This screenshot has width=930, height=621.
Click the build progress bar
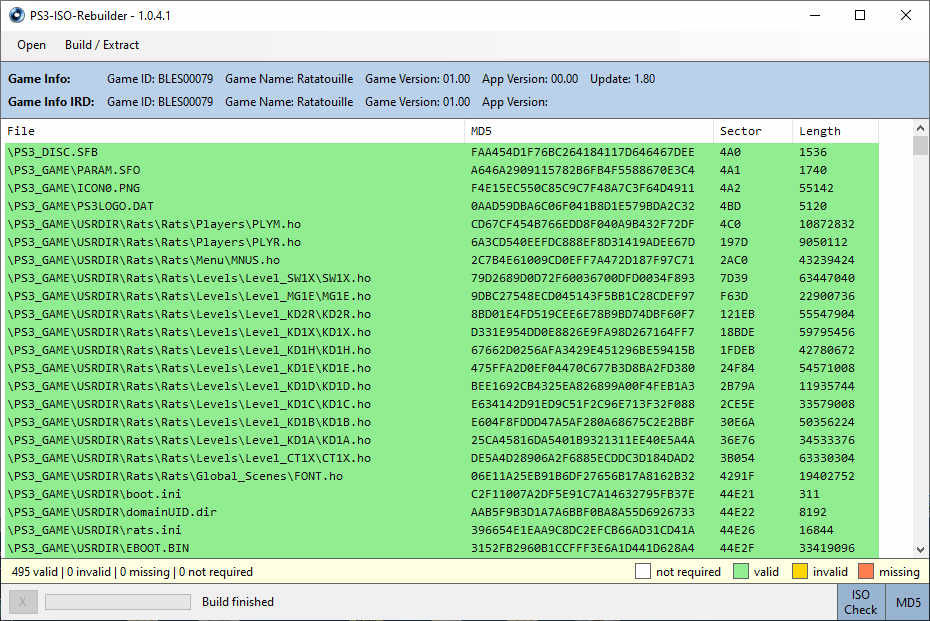(117, 602)
